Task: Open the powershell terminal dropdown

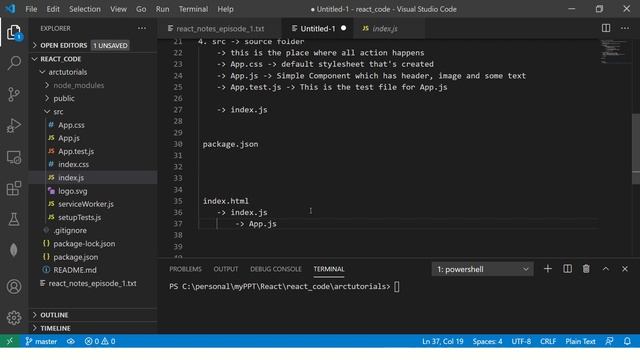Action: click(482, 269)
